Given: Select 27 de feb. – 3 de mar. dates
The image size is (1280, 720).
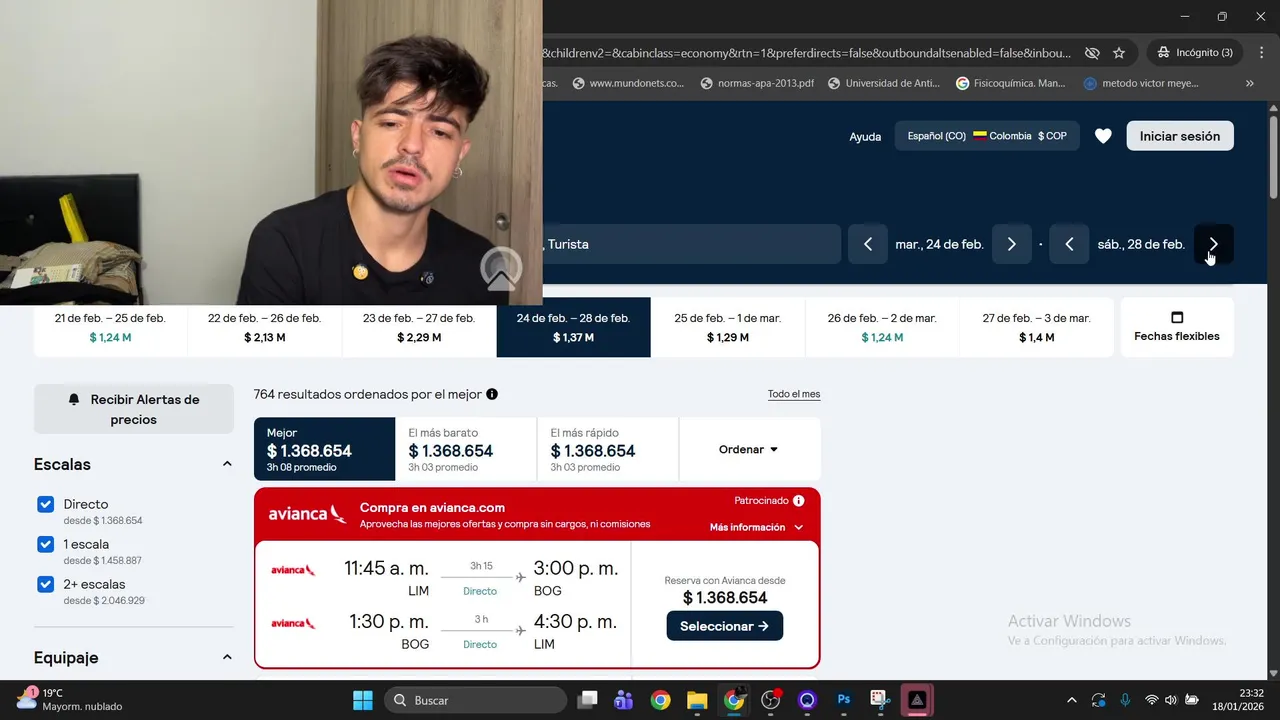Looking at the screenshot, I should pos(1036,327).
